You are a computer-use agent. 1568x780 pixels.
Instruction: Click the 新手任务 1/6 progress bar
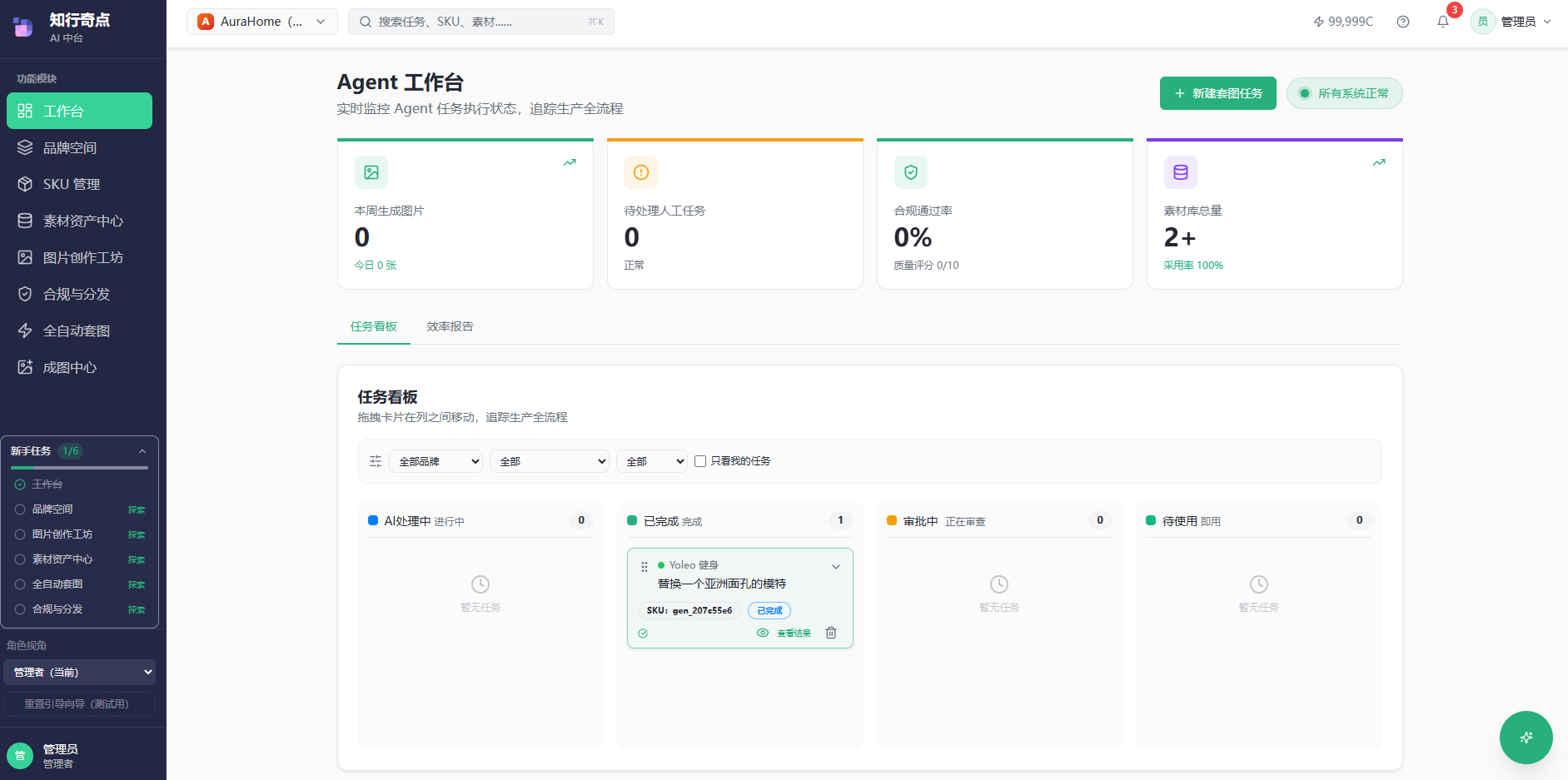[x=79, y=467]
